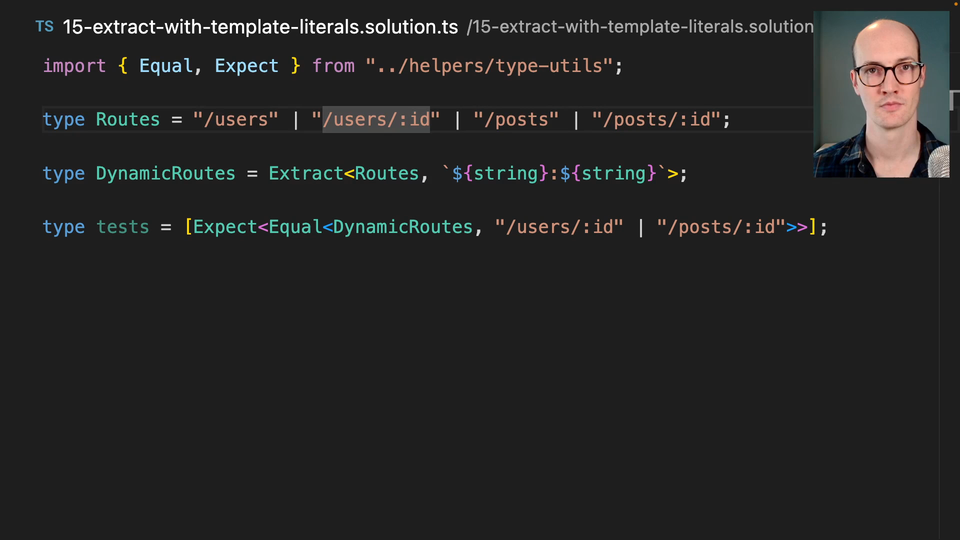Screen dimensions: 960x540
Task: Click the highlighted "/users/:id" route string
Action: (376, 120)
